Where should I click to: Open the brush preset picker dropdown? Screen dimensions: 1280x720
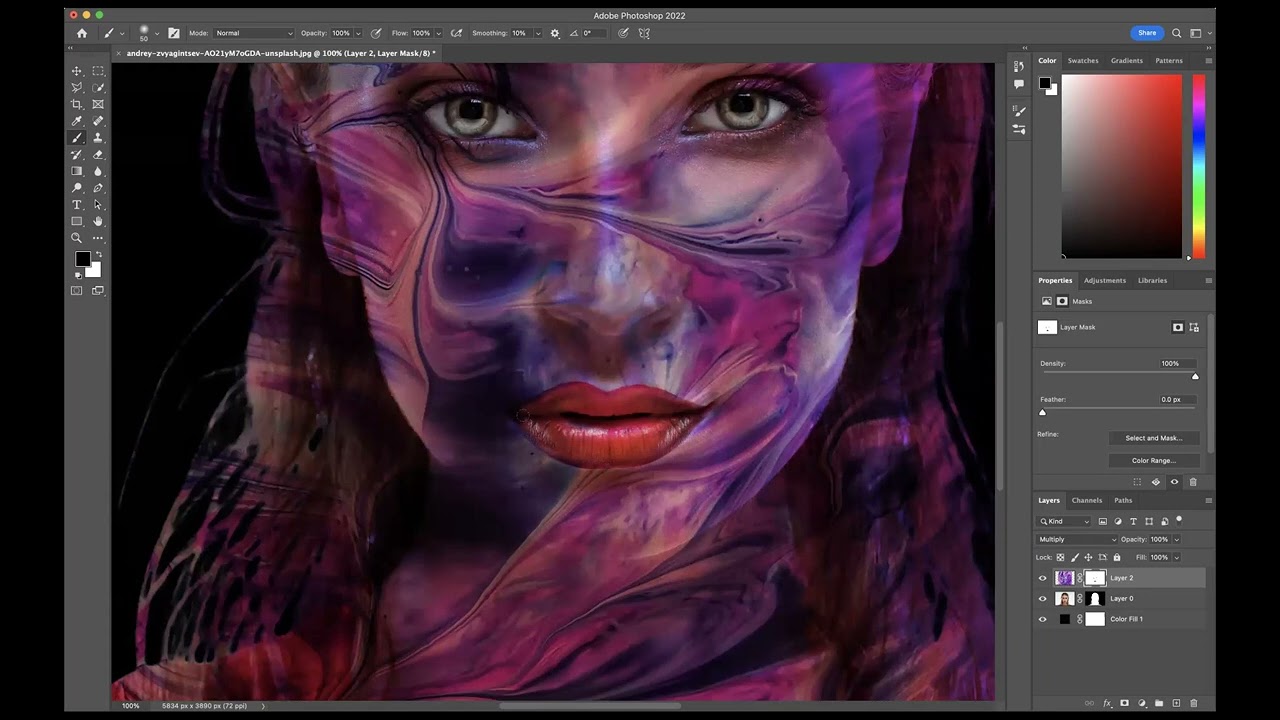pos(157,33)
